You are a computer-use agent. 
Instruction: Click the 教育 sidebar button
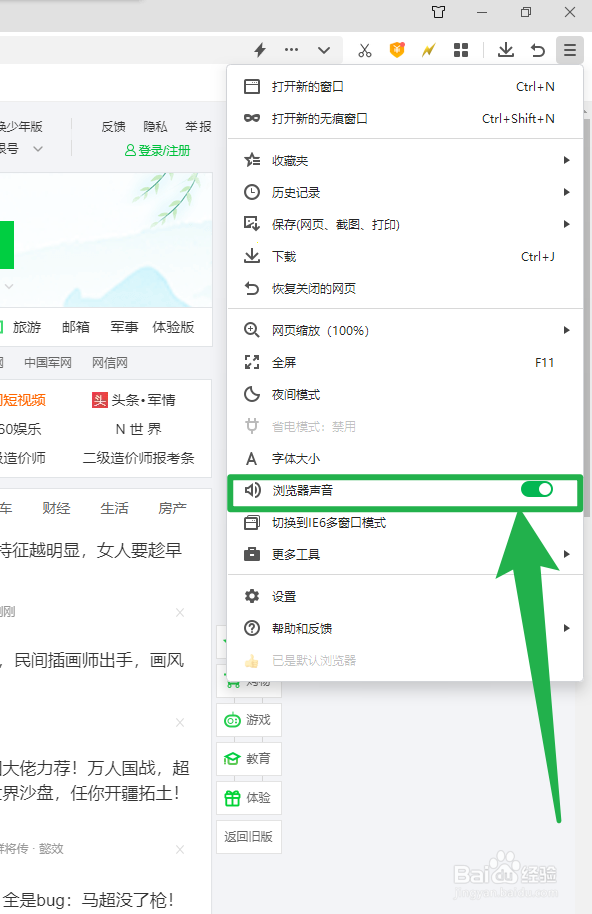249,758
